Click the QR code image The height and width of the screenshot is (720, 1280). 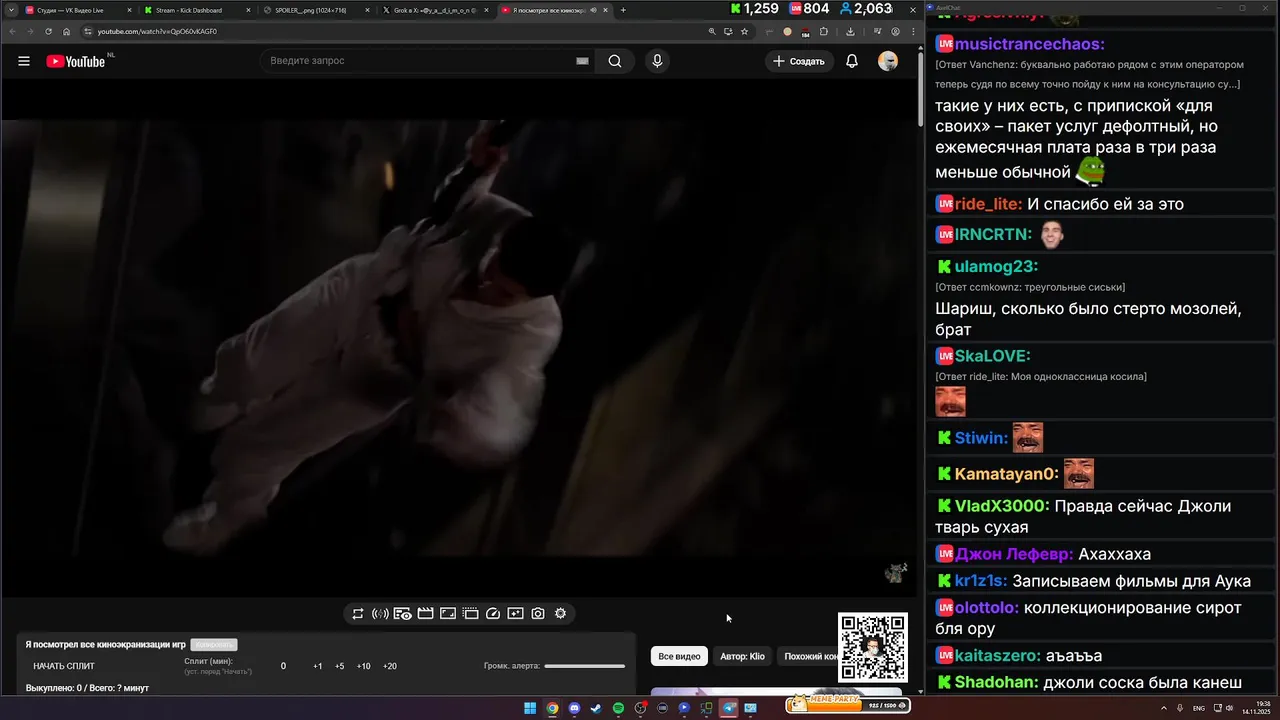click(873, 648)
